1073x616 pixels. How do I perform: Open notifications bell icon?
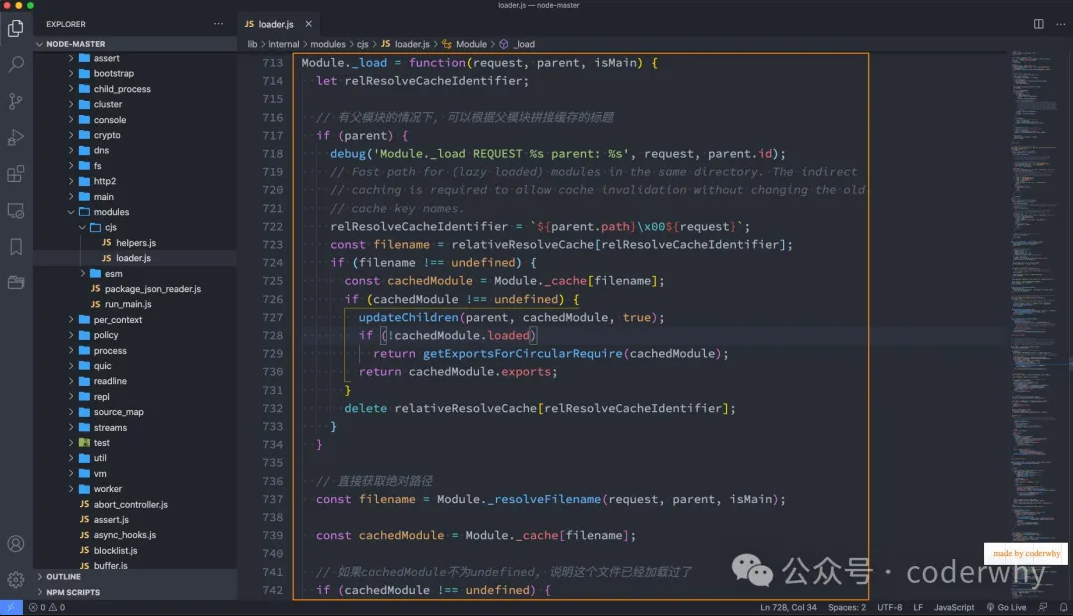[x=1063, y=607]
